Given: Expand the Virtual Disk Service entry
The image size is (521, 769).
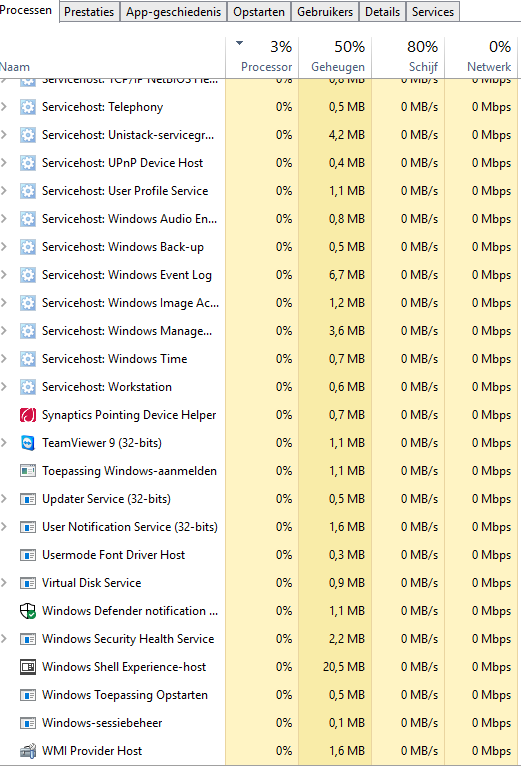Looking at the screenshot, I should click(x=4, y=583).
